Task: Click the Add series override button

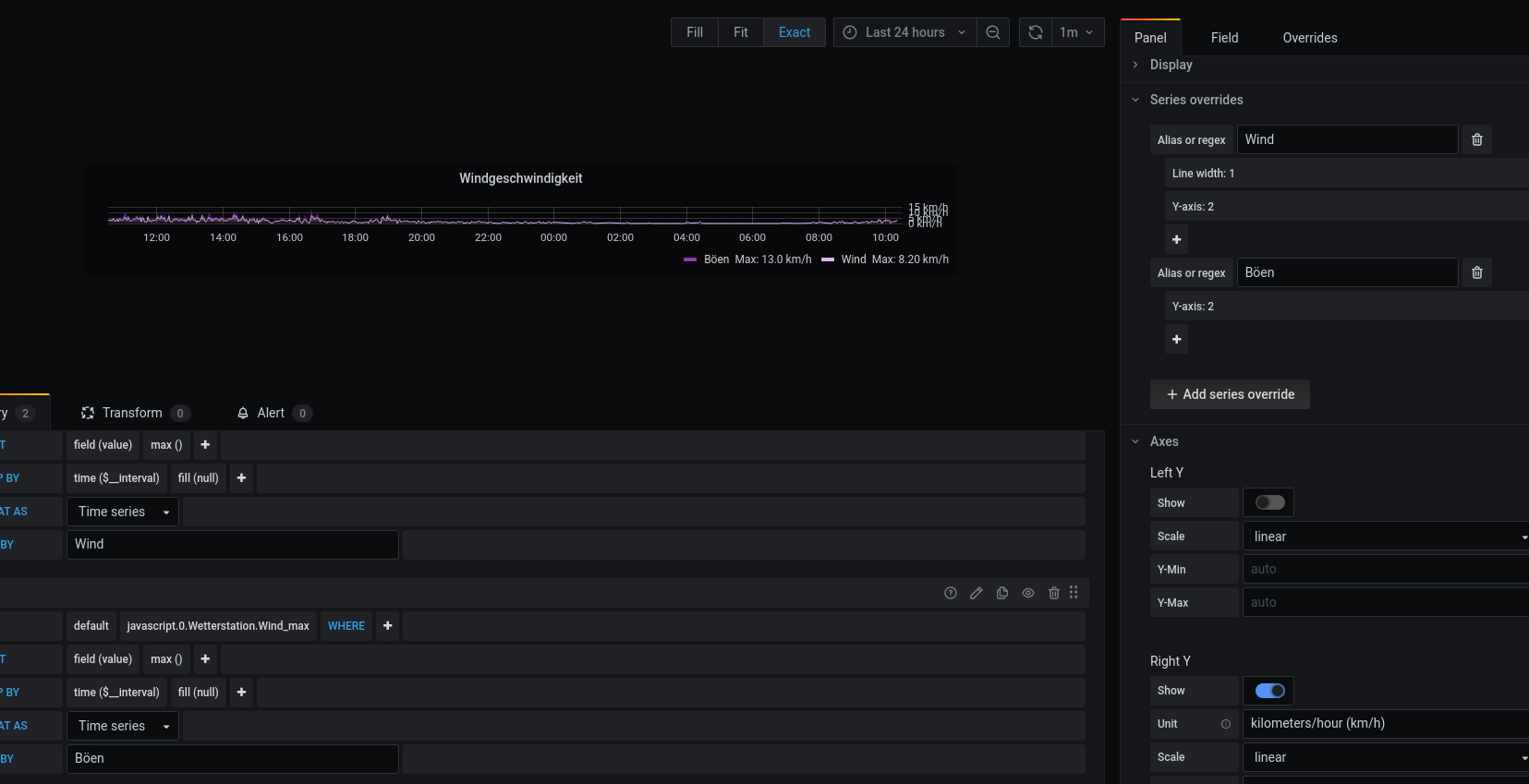Action: (x=1230, y=394)
